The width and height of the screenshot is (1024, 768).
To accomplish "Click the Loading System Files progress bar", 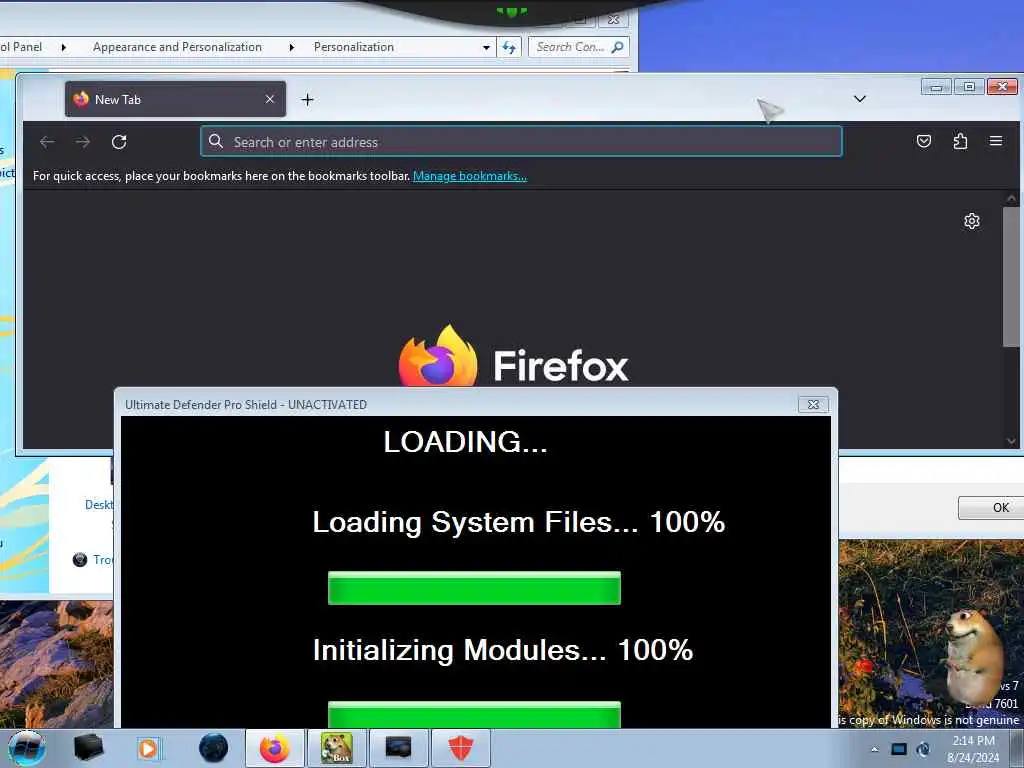I will coord(474,588).
